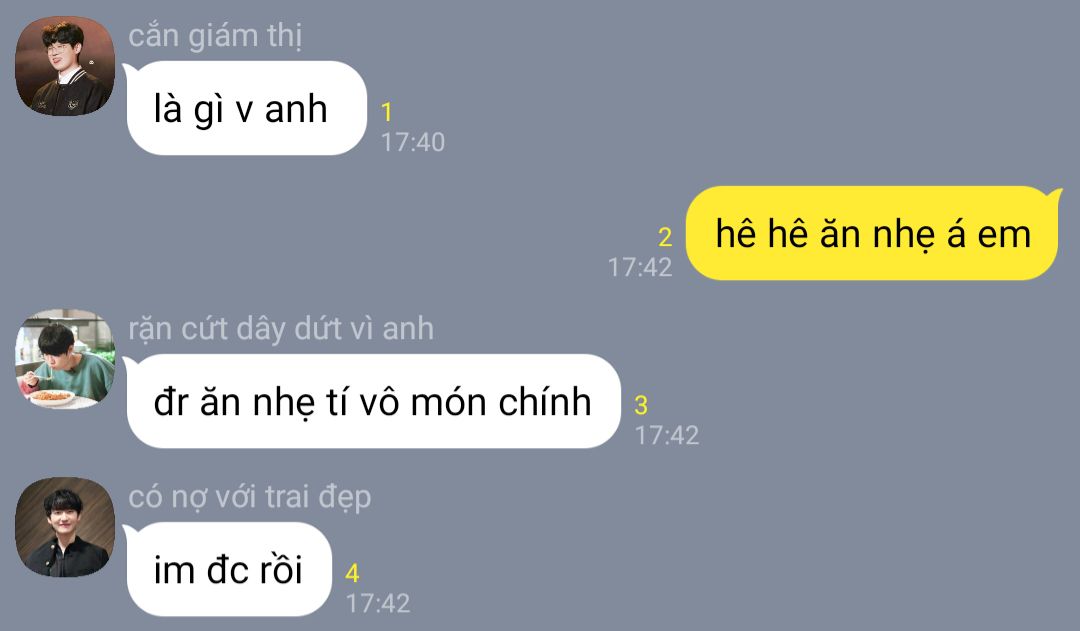Tap sender name có nợ với trai đẹp

pos(249,497)
